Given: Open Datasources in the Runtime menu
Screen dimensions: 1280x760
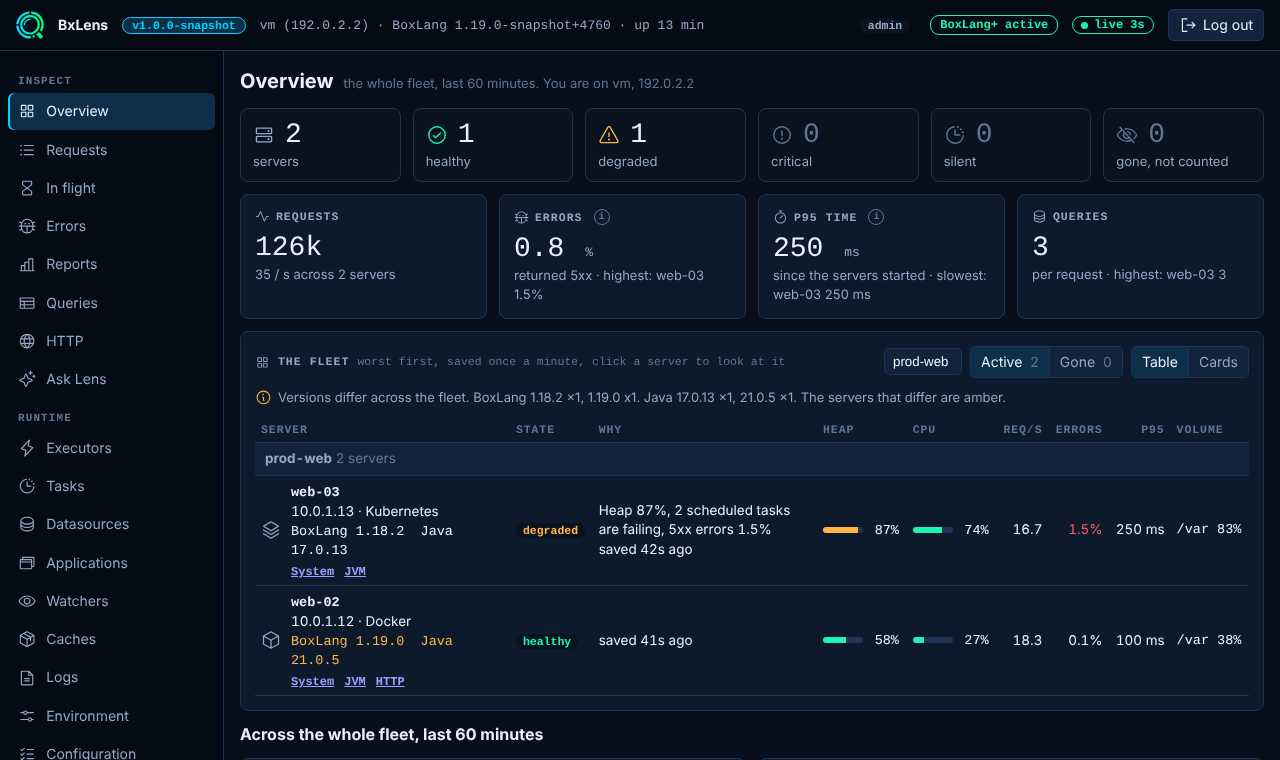Looking at the screenshot, I should click(111, 524).
